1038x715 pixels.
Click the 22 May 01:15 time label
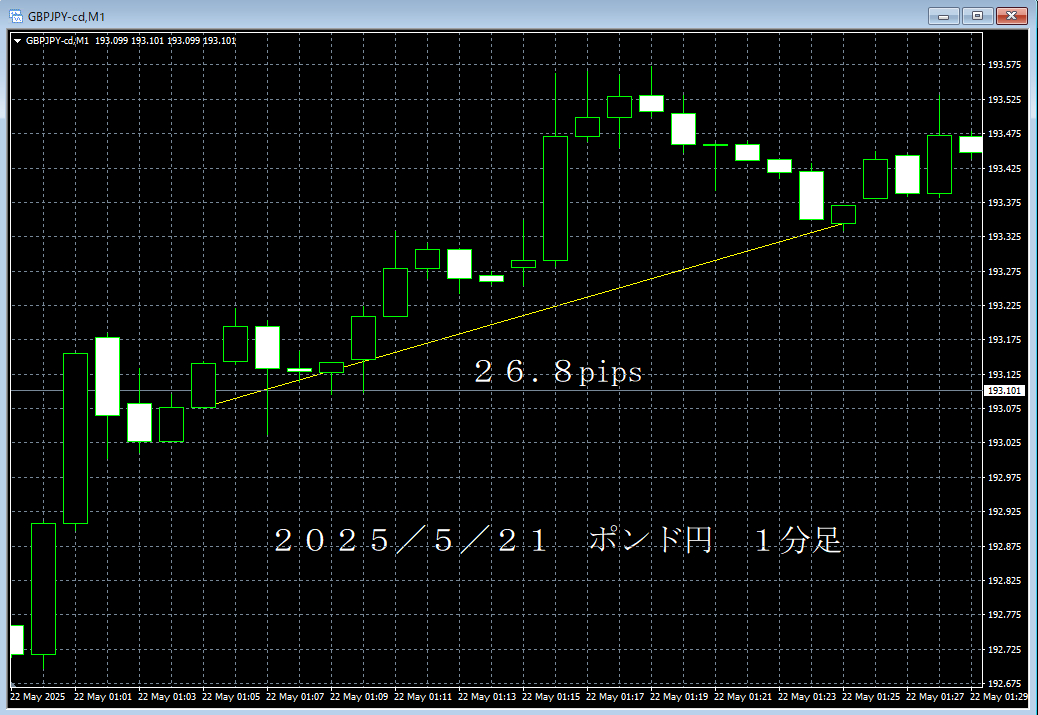coord(551,696)
